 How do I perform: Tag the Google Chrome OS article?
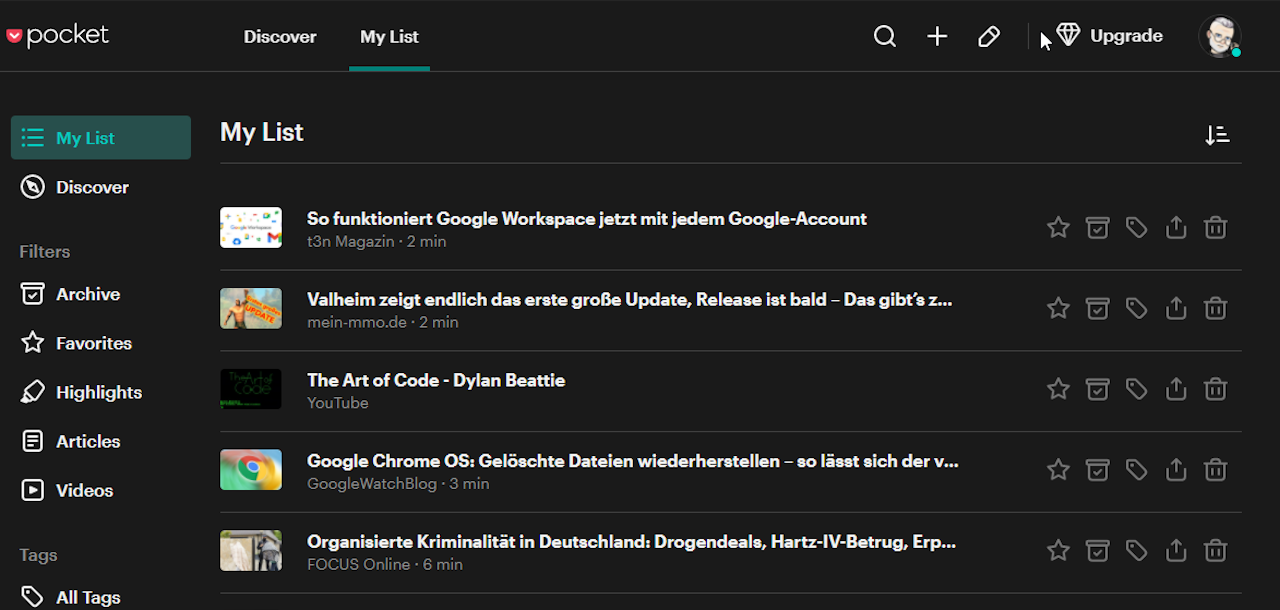(1137, 470)
